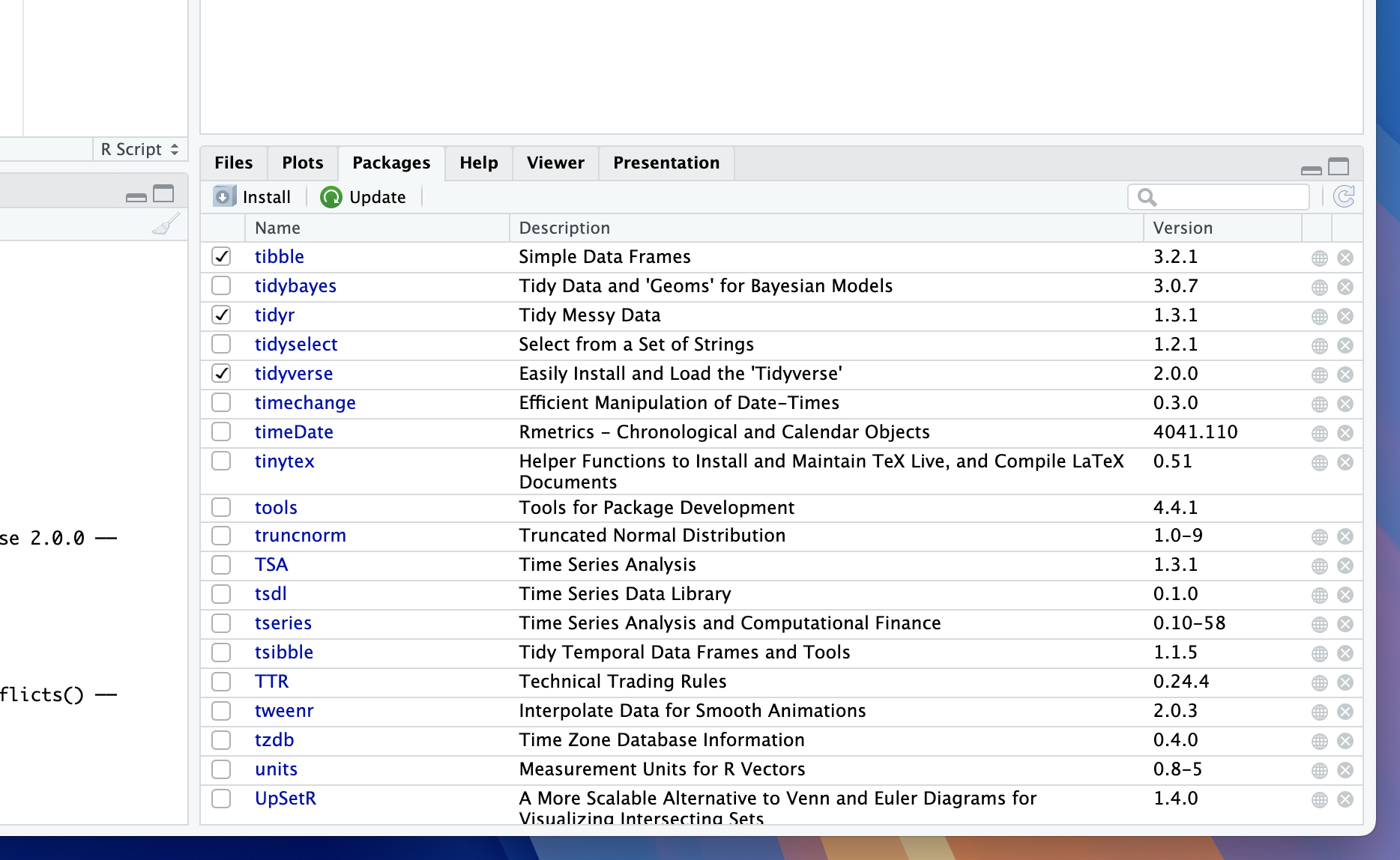Remove the UpSetR package

(1345, 799)
